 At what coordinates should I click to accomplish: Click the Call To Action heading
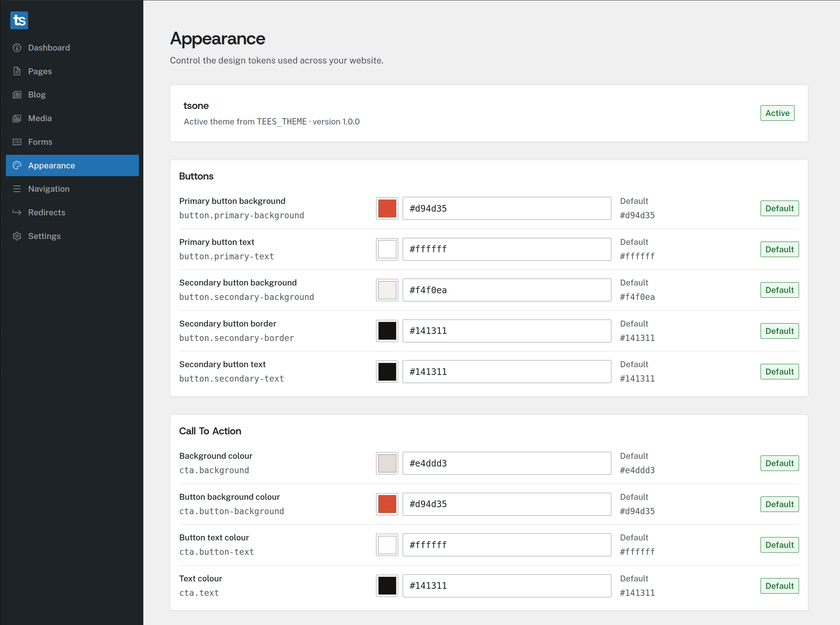pos(210,431)
